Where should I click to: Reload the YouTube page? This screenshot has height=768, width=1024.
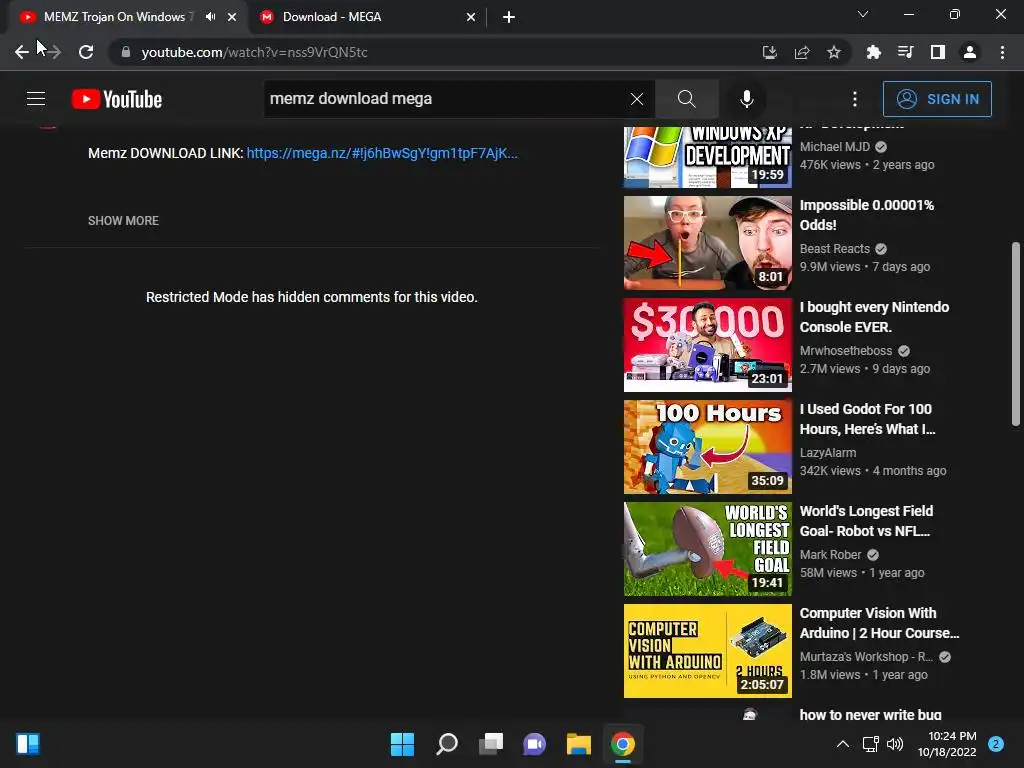tap(86, 52)
